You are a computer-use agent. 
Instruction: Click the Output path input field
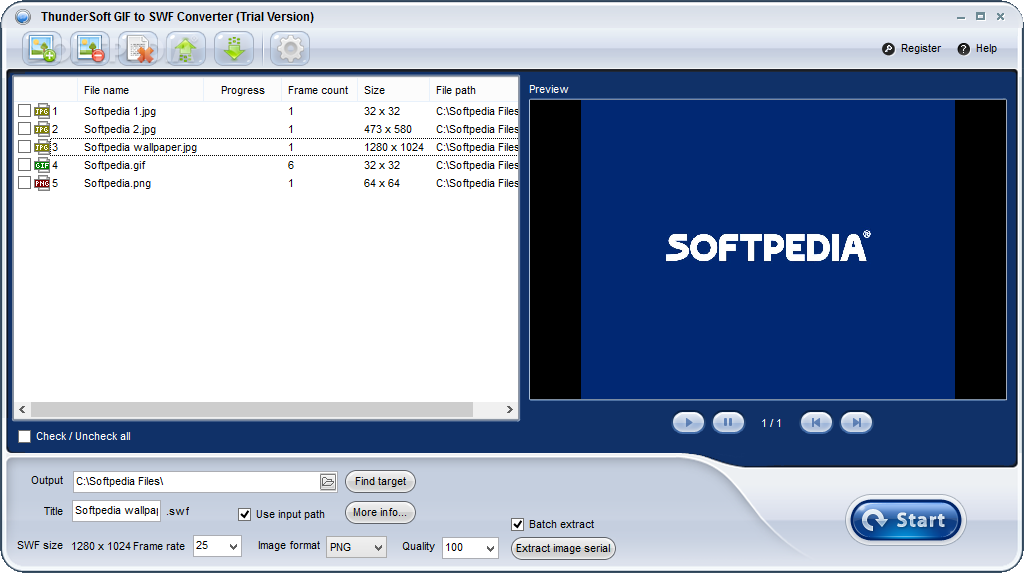click(x=197, y=482)
